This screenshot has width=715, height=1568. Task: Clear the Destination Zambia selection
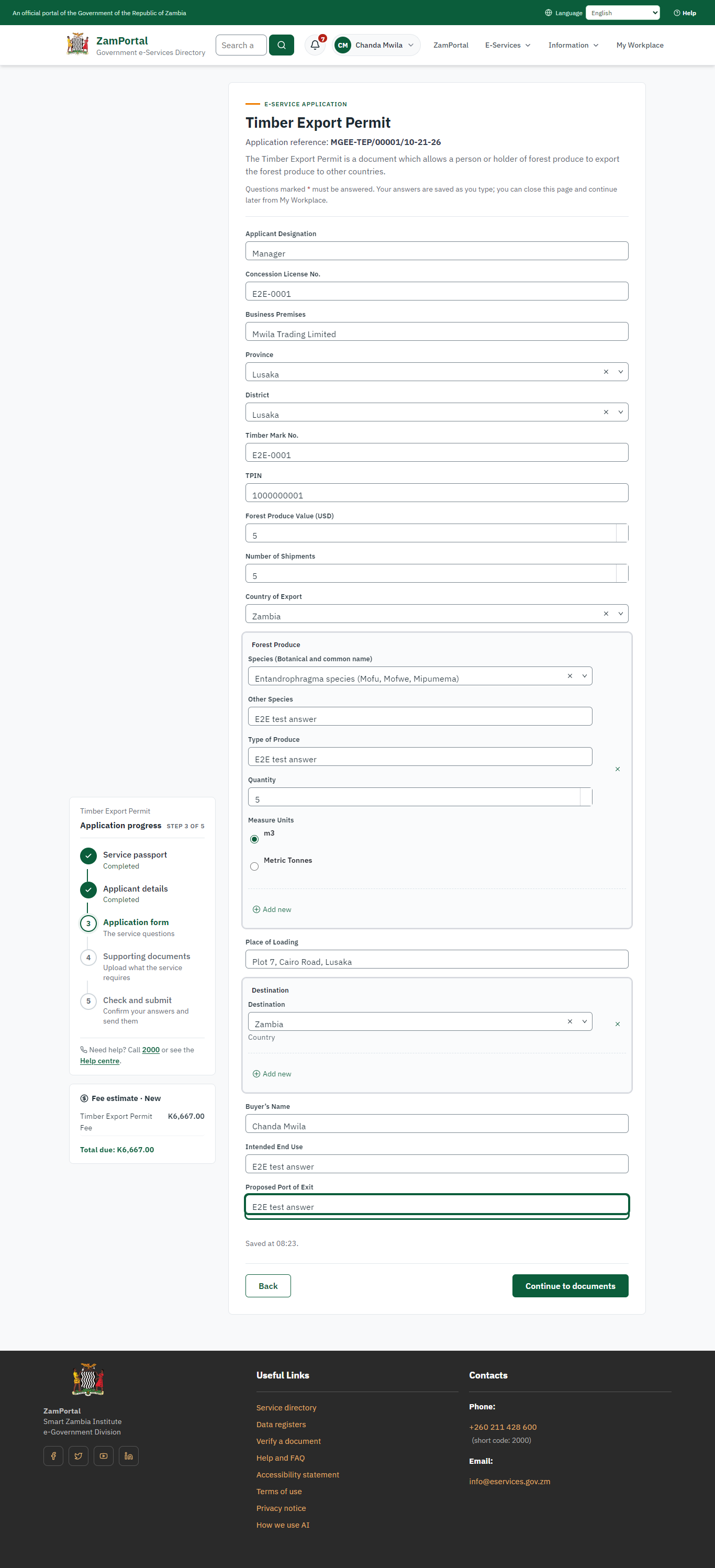pyautogui.click(x=569, y=1021)
